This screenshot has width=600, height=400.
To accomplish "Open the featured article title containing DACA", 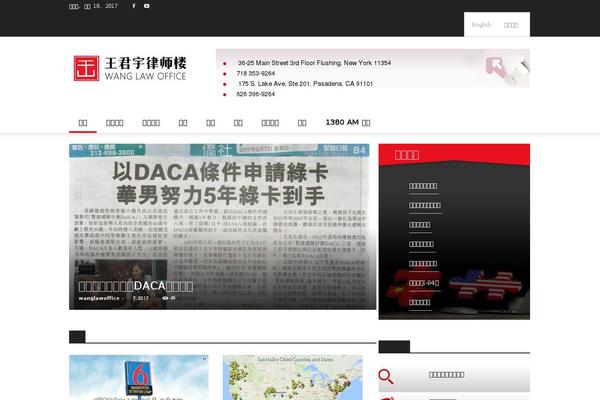I will tap(136, 286).
